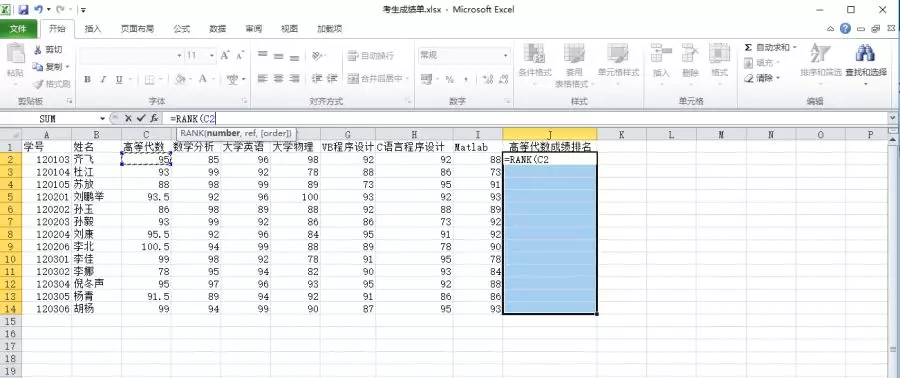Viewport: 900px width, 378px height.
Task: Click the Increase Indent icon
Action: coord(332,78)
